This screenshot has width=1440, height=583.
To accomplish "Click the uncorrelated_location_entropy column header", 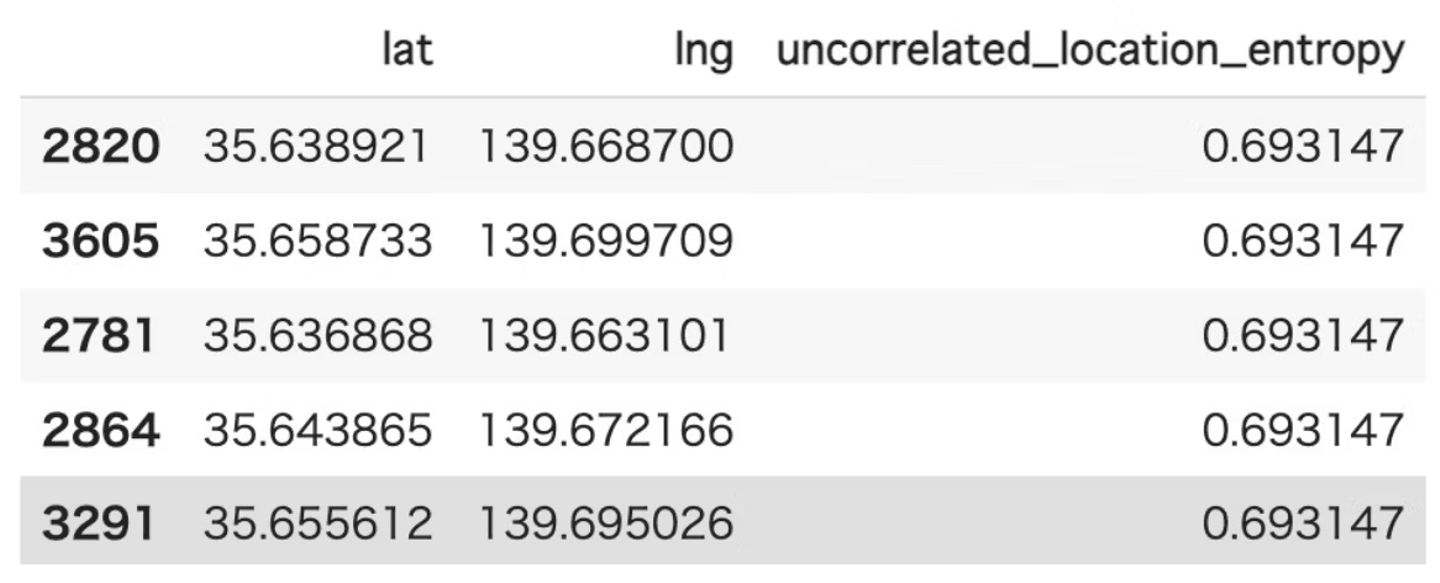I will pos(1090,50).
